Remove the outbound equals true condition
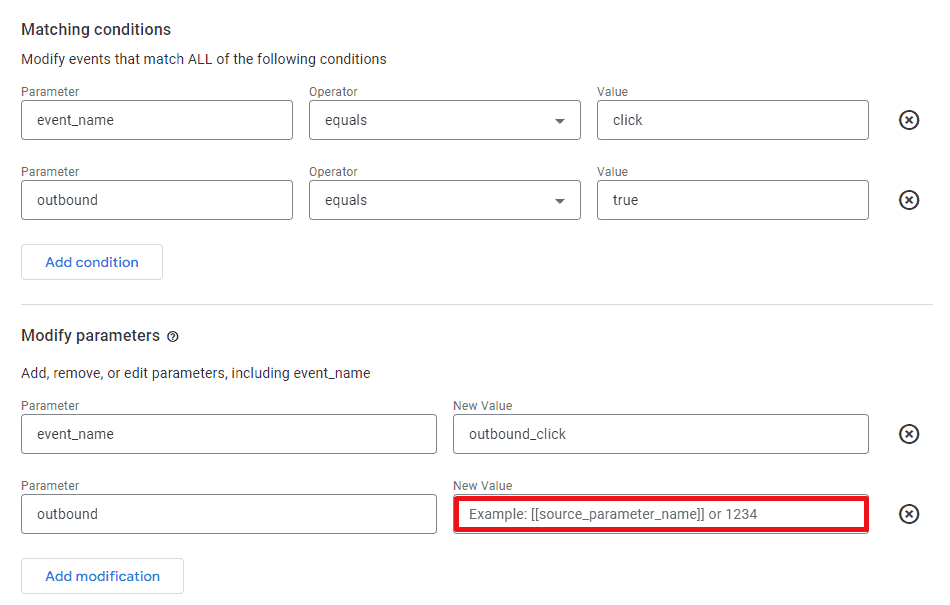 (908, 199)
